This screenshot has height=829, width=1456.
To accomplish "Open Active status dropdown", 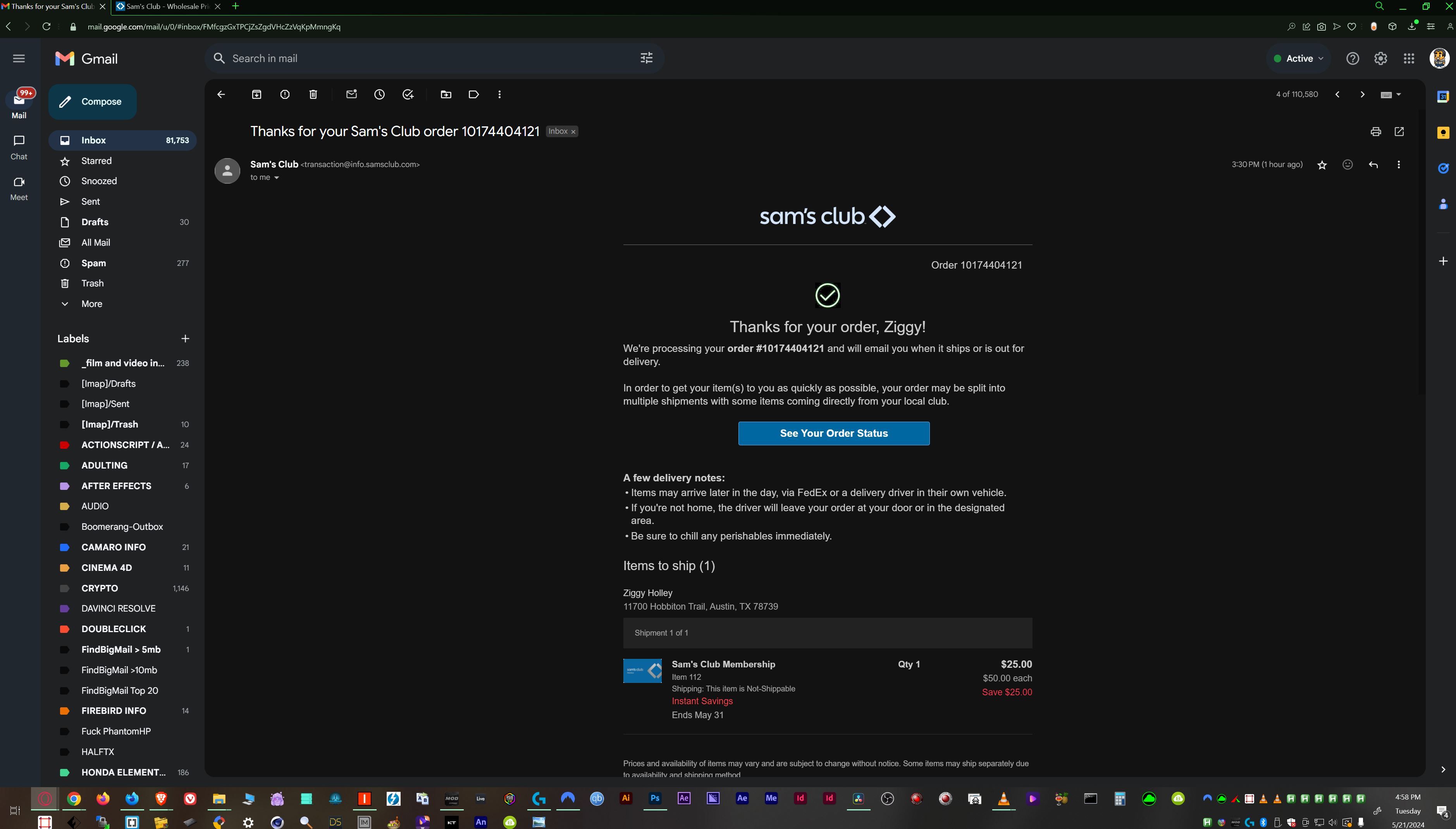I will click(1298, 59).
